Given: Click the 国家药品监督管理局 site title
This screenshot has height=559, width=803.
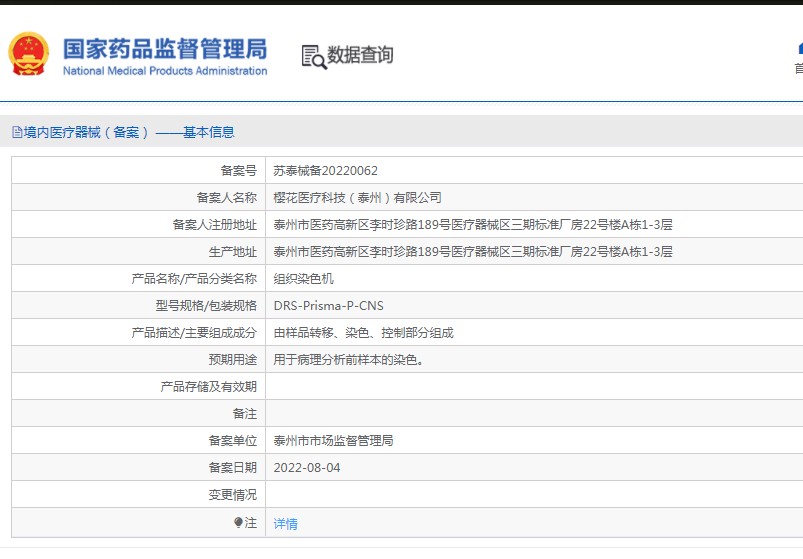Looking at the screenshot, I should 165,48.
